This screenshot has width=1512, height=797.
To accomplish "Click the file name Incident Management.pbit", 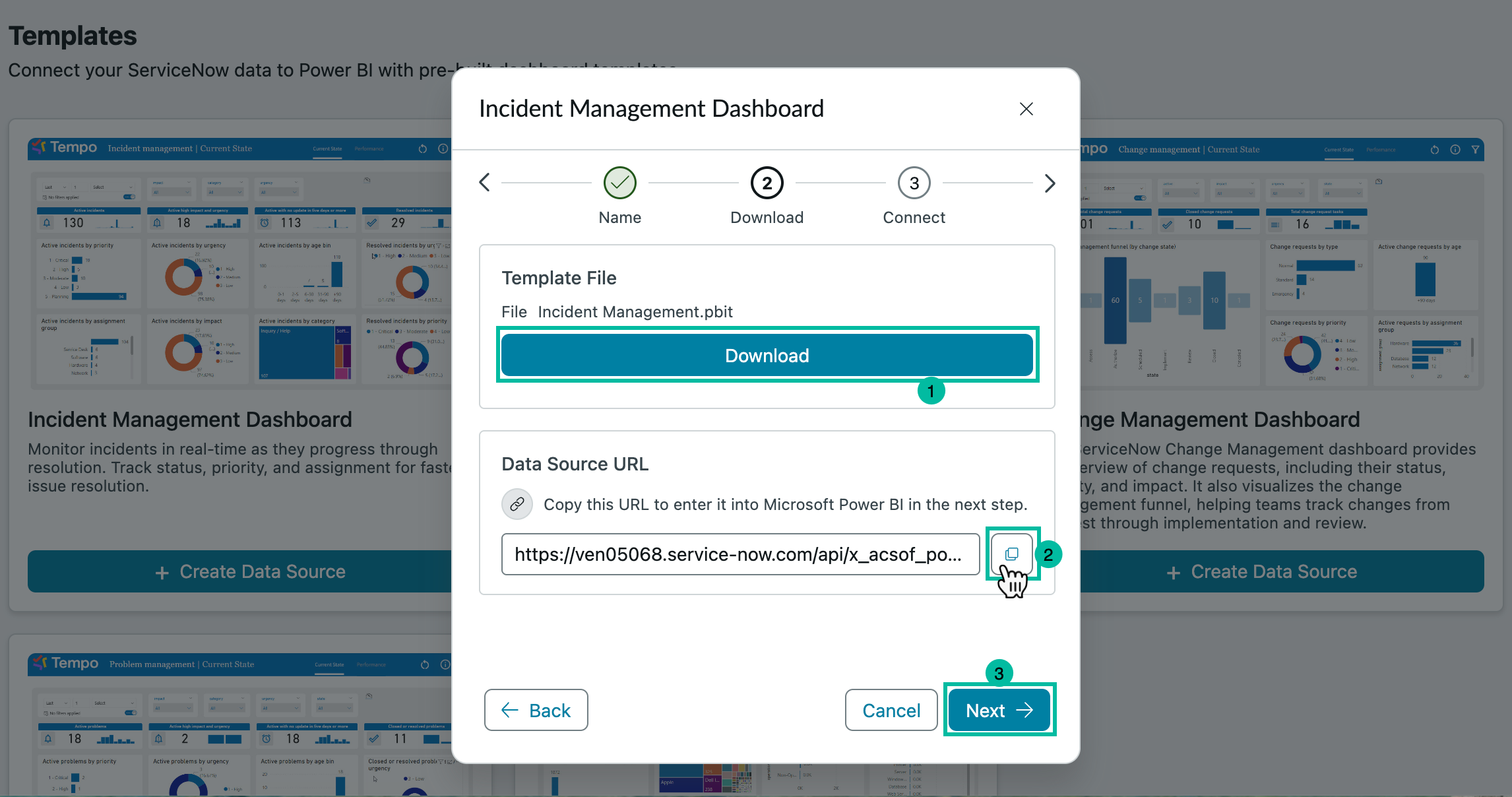I will (x=635, y=312).
